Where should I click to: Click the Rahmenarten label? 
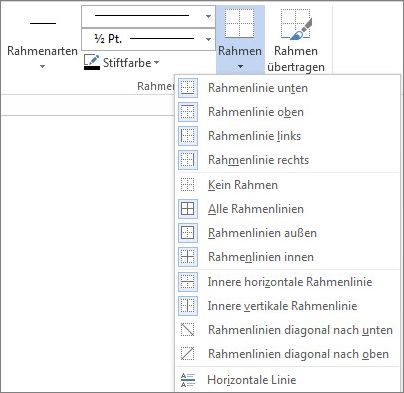point(42,51)
